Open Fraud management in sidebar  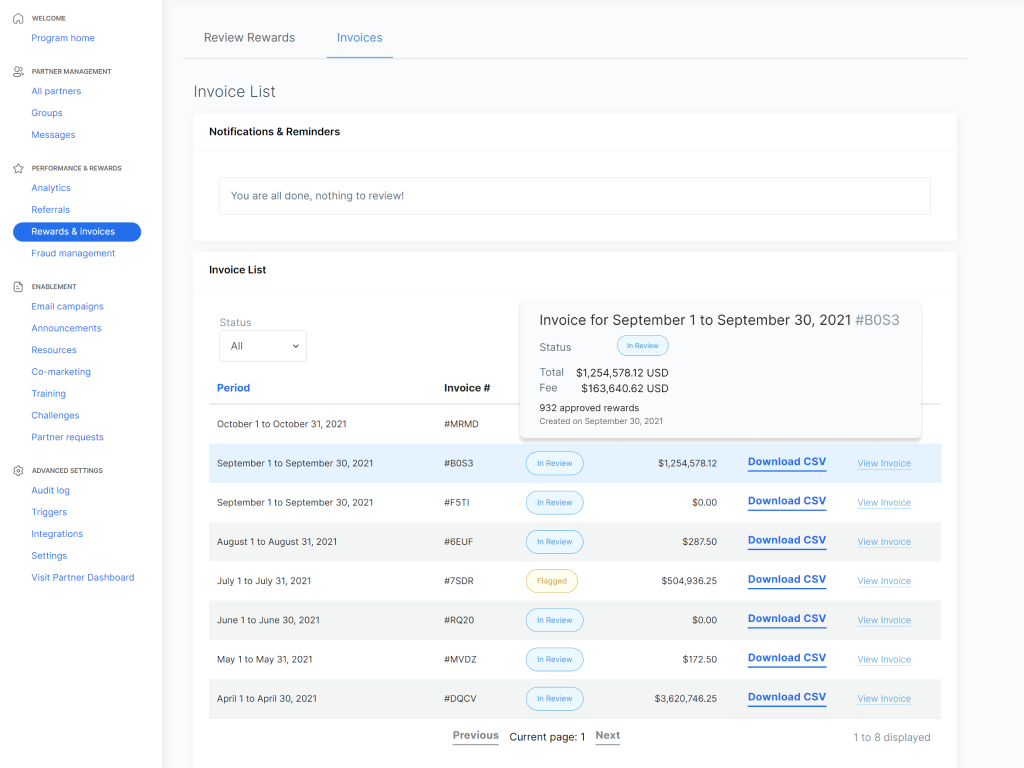[x=73, y=254]
